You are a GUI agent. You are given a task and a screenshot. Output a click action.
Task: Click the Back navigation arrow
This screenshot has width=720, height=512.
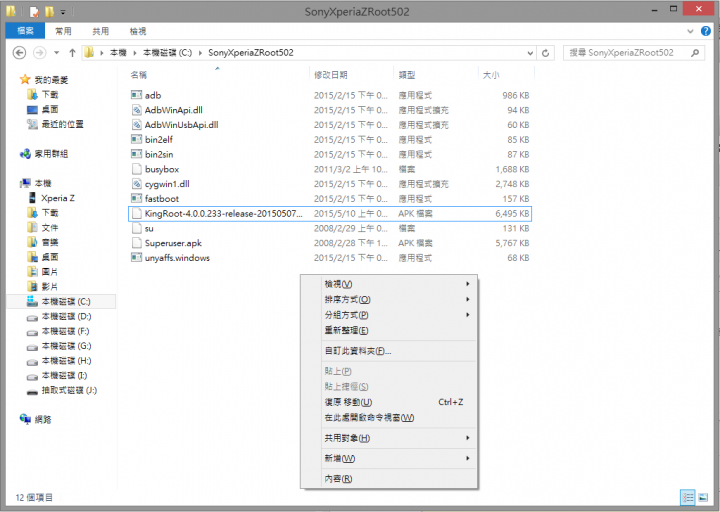click(x=19, y=53)
